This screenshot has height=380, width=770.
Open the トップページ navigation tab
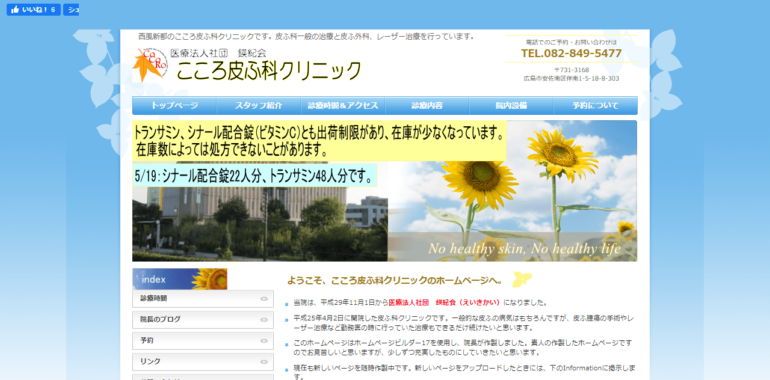[x=174, y=106]
